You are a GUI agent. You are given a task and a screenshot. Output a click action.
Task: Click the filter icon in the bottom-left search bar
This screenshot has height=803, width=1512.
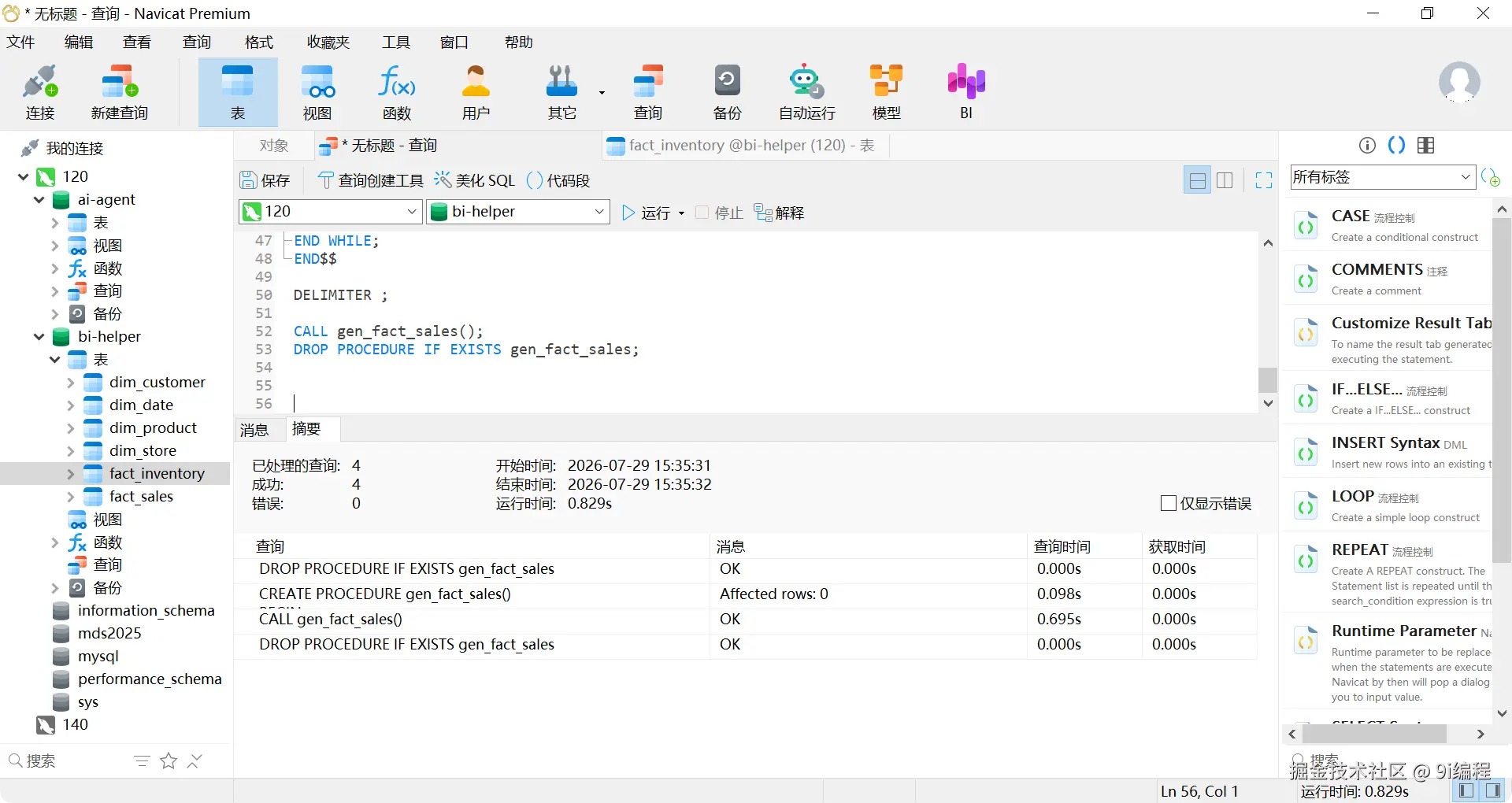pyautogui.click(x=142, y=760)
